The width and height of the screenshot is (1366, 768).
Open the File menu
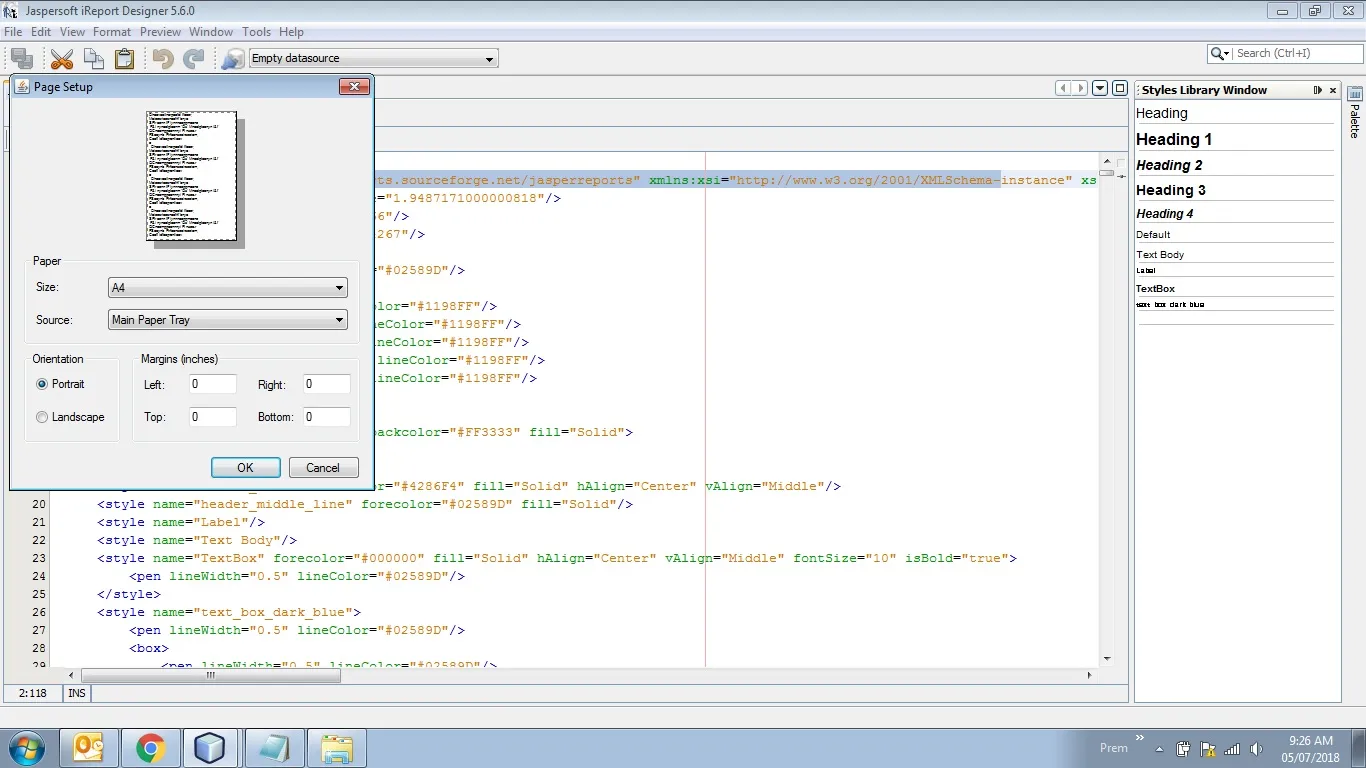pyautogui.click(x=13, y=32)
